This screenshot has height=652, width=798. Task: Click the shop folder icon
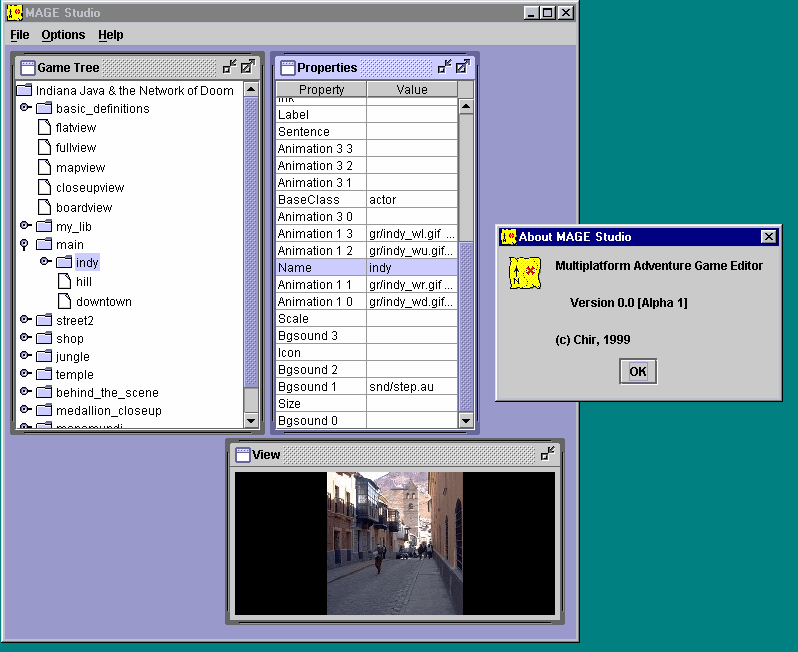click(x=44, y=338)
